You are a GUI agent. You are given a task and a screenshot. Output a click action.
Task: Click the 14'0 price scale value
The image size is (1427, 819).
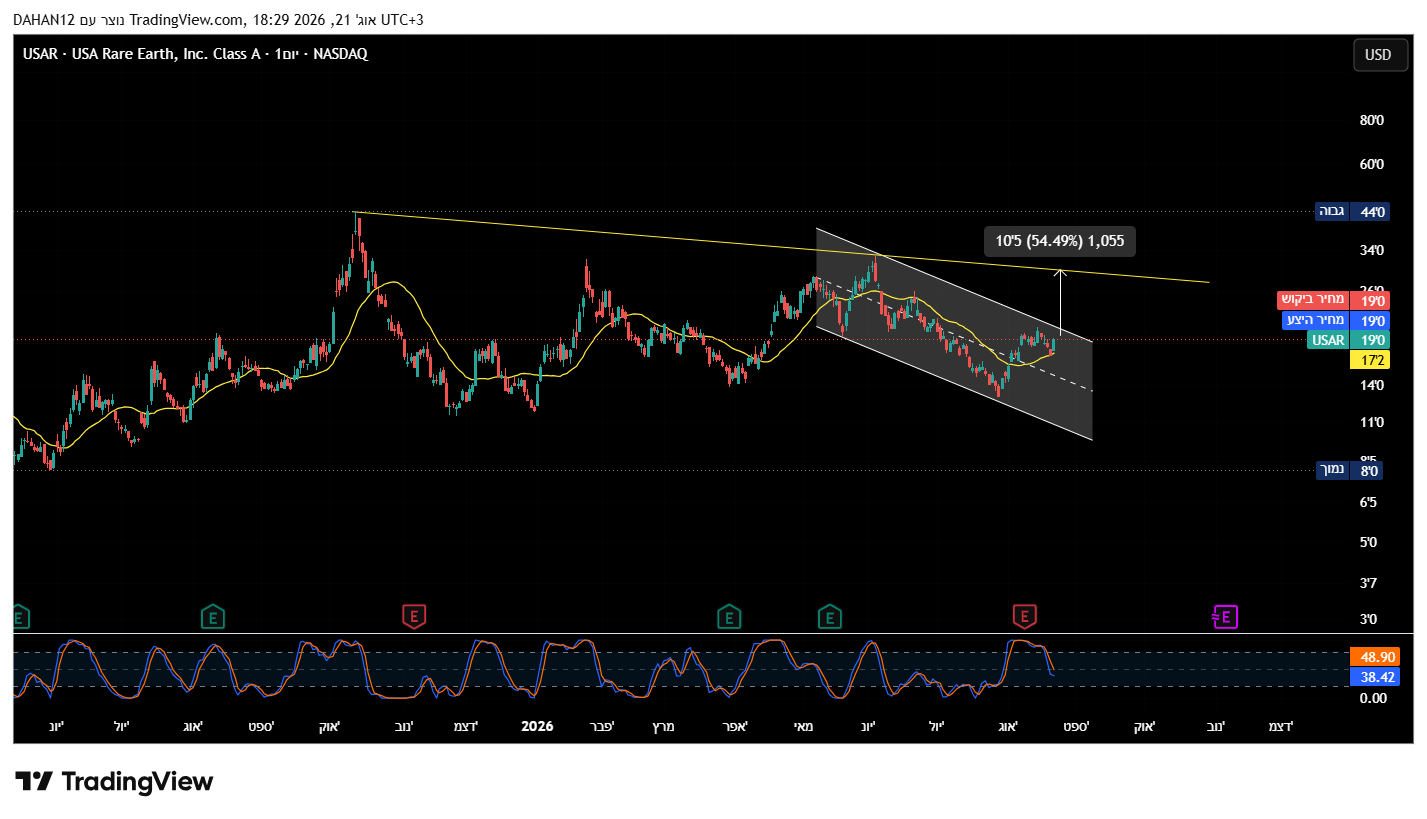click(1371, 385)
